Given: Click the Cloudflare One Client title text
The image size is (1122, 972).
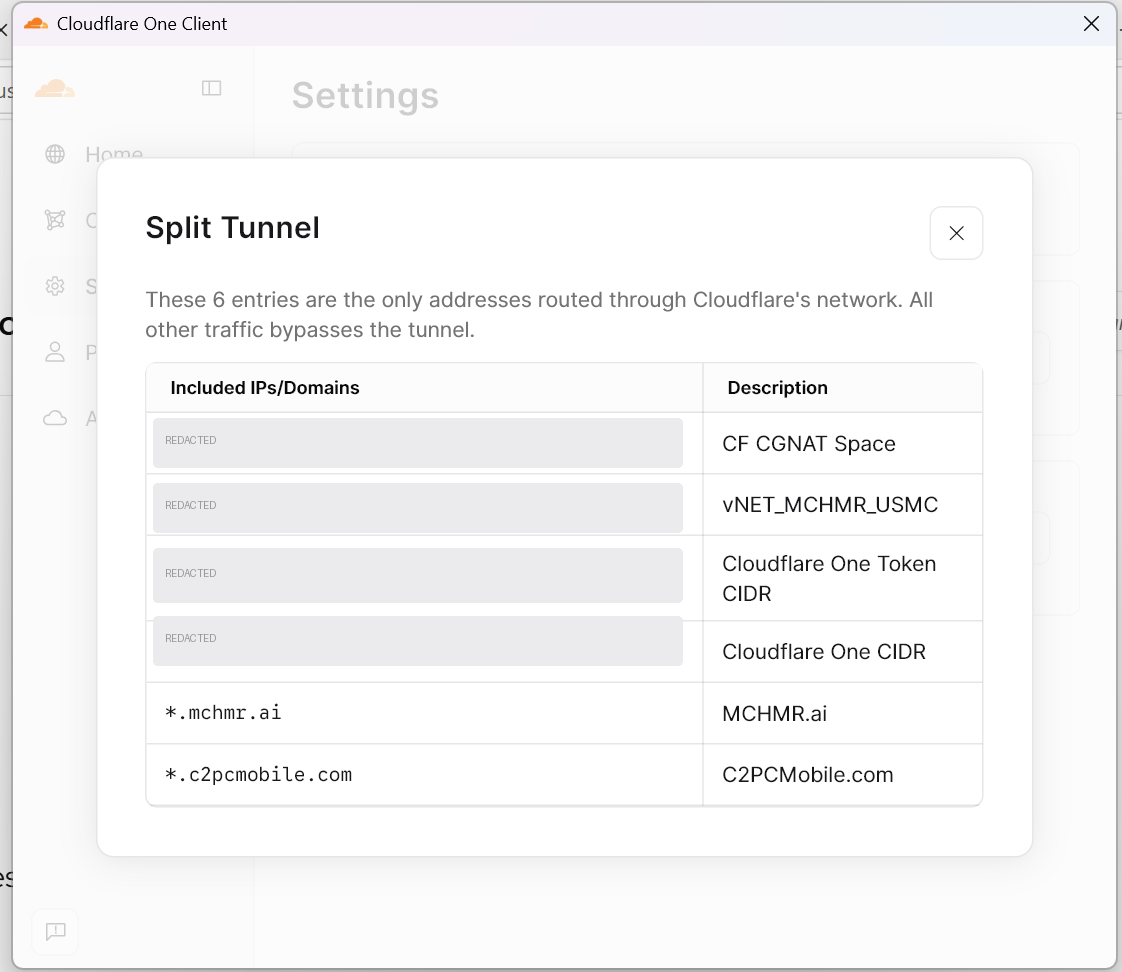Looking at the screenshot, I should pos(142,24).
